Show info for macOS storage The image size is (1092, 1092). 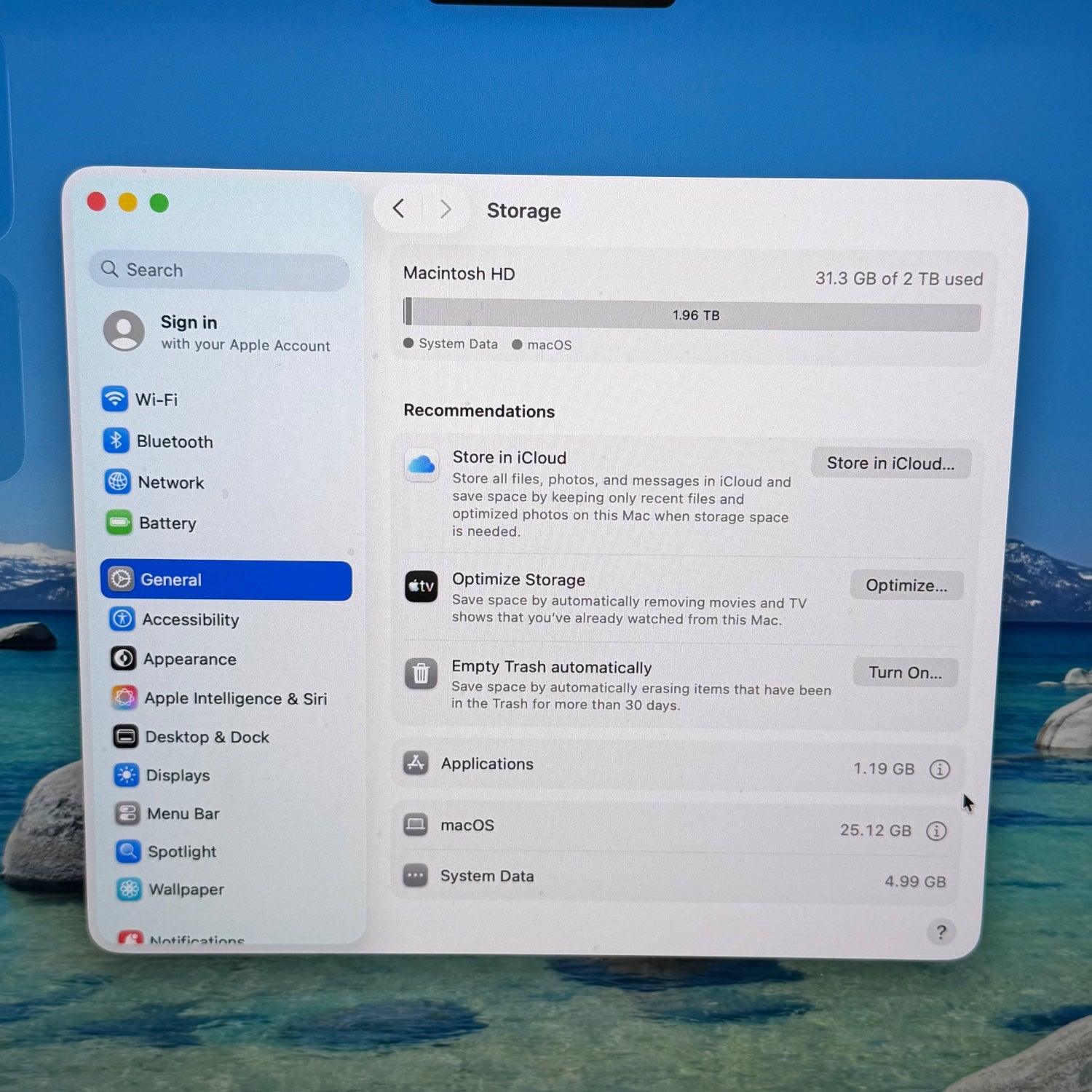(x=936, y=831)
